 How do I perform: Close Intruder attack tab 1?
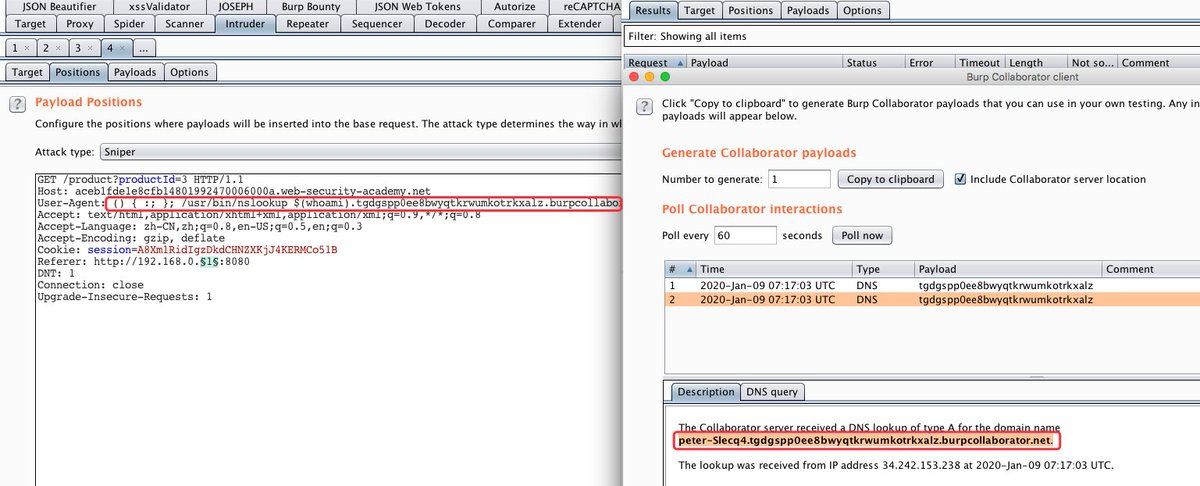[26, 48]
